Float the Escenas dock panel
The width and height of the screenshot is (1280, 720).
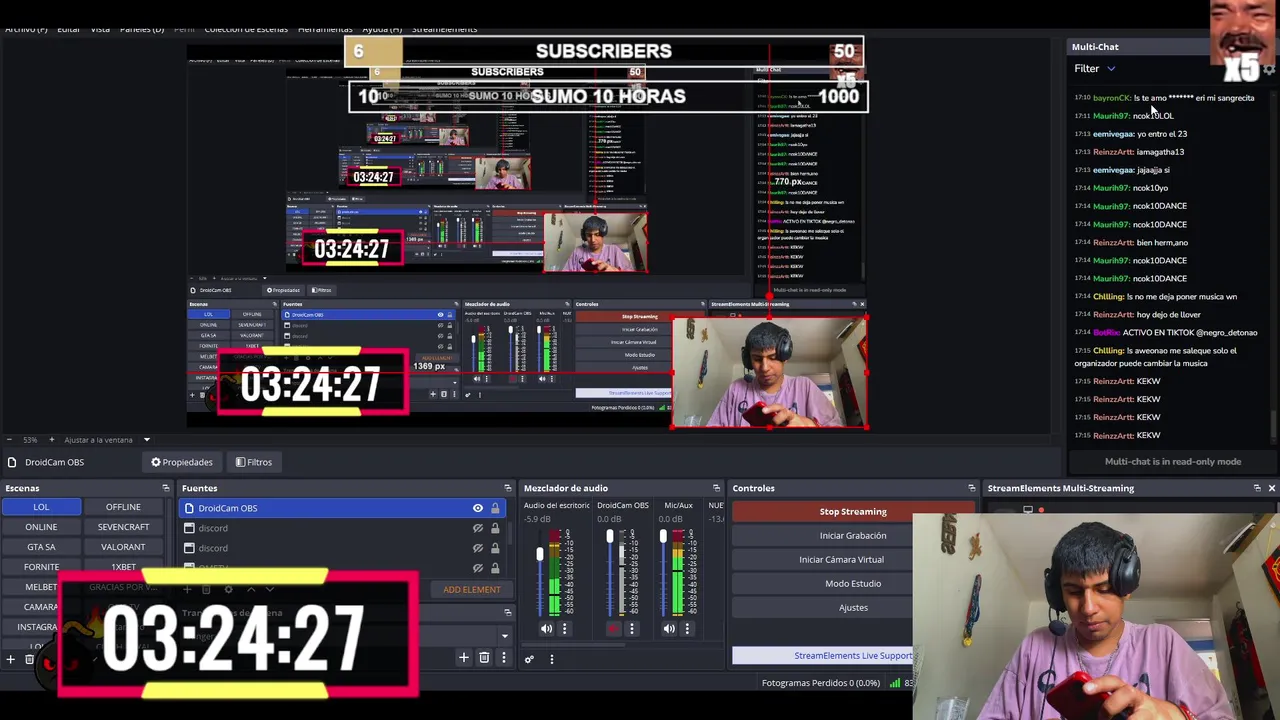point(166,488)
